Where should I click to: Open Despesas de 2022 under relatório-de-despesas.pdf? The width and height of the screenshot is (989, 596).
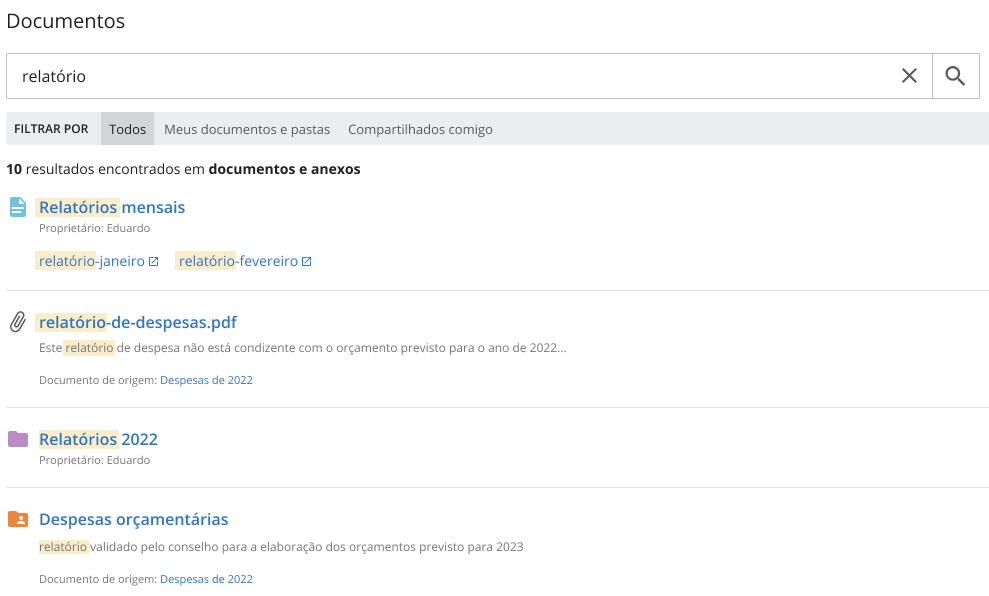pos(206,380)
